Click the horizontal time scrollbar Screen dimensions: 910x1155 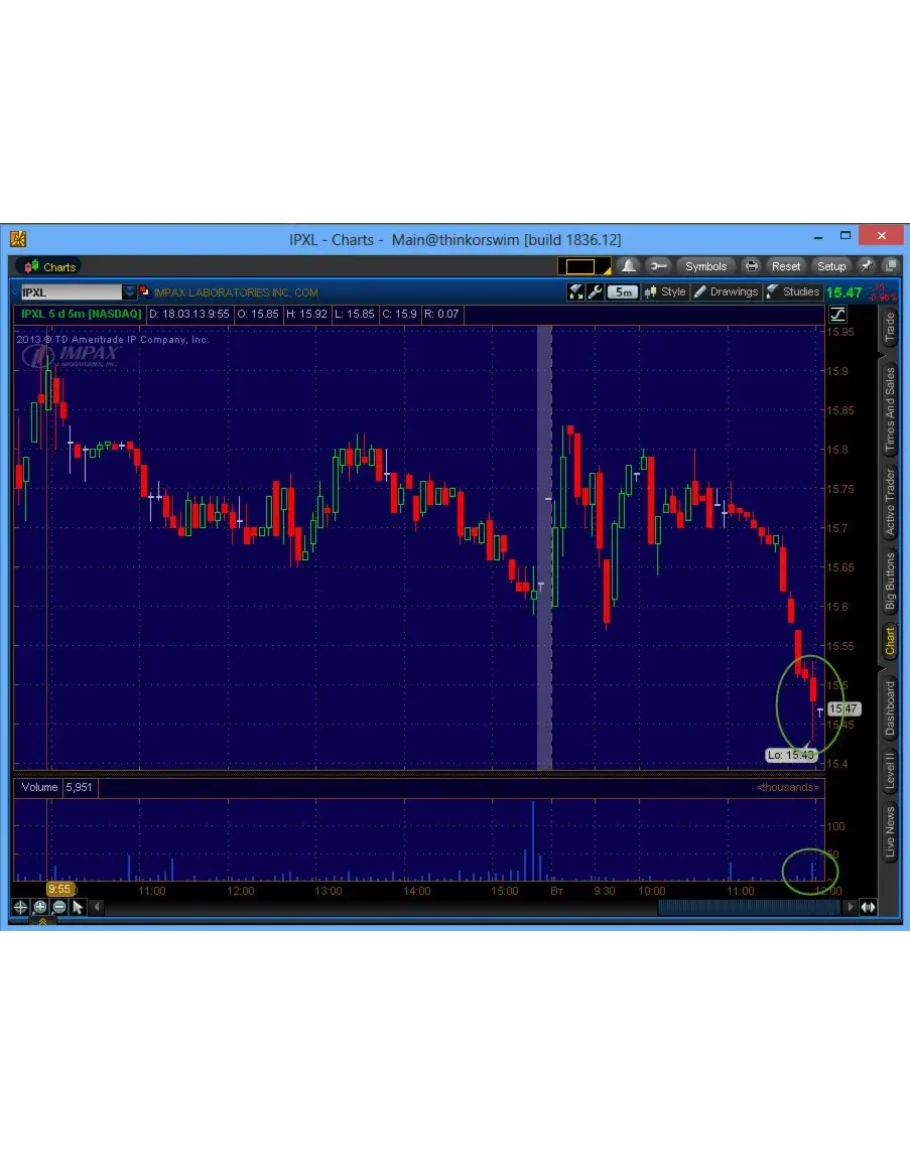click(x=748, y=907)
